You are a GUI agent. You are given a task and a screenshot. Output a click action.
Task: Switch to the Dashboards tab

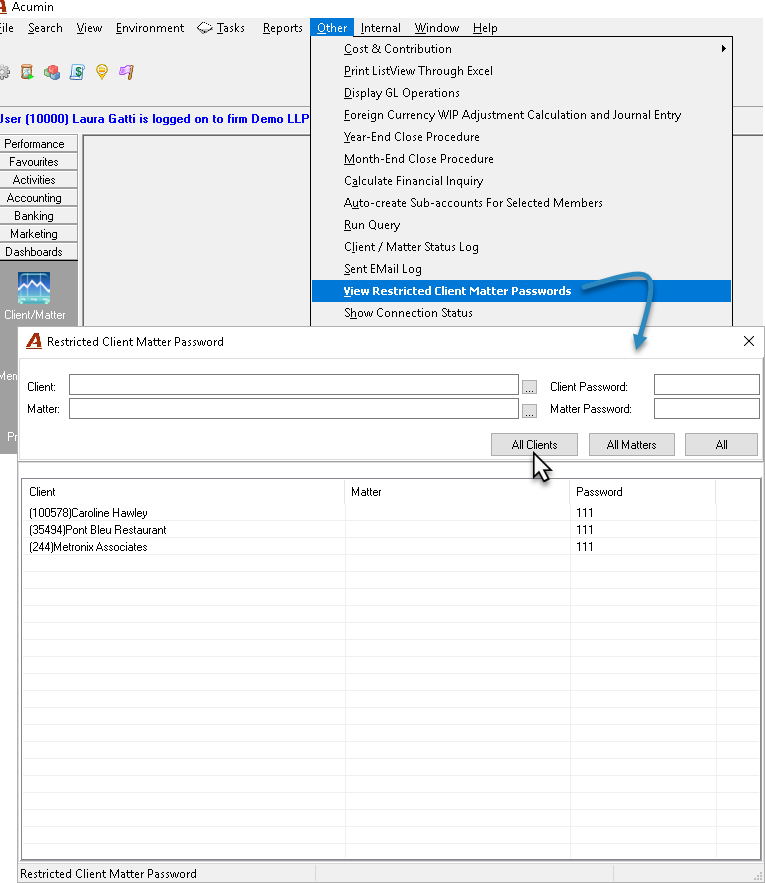(38, 252)
